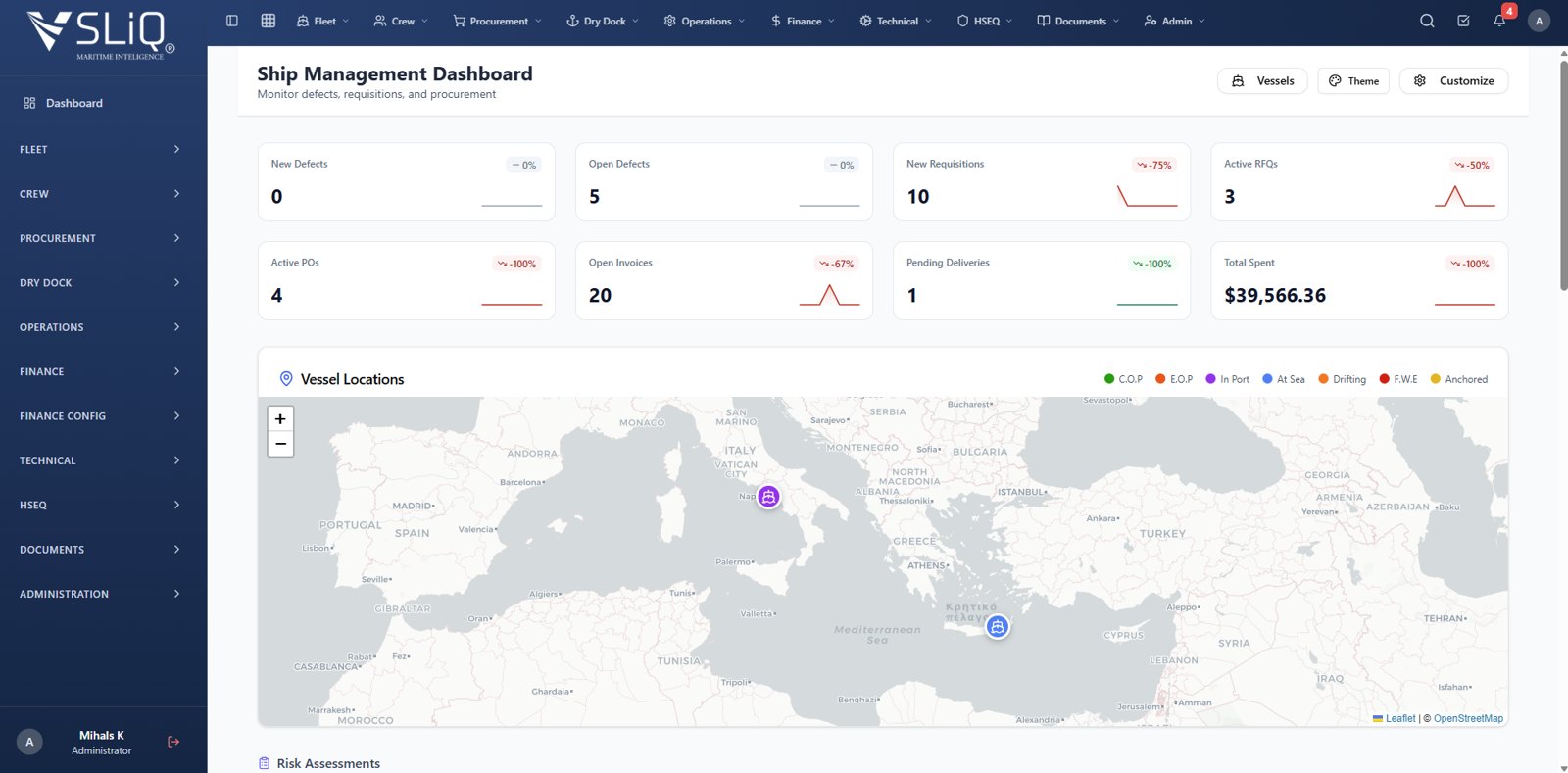The image size is (1568, 773).
Task: Click the Dashboard grid icon in sidebar
Action: tap(29, 103)
